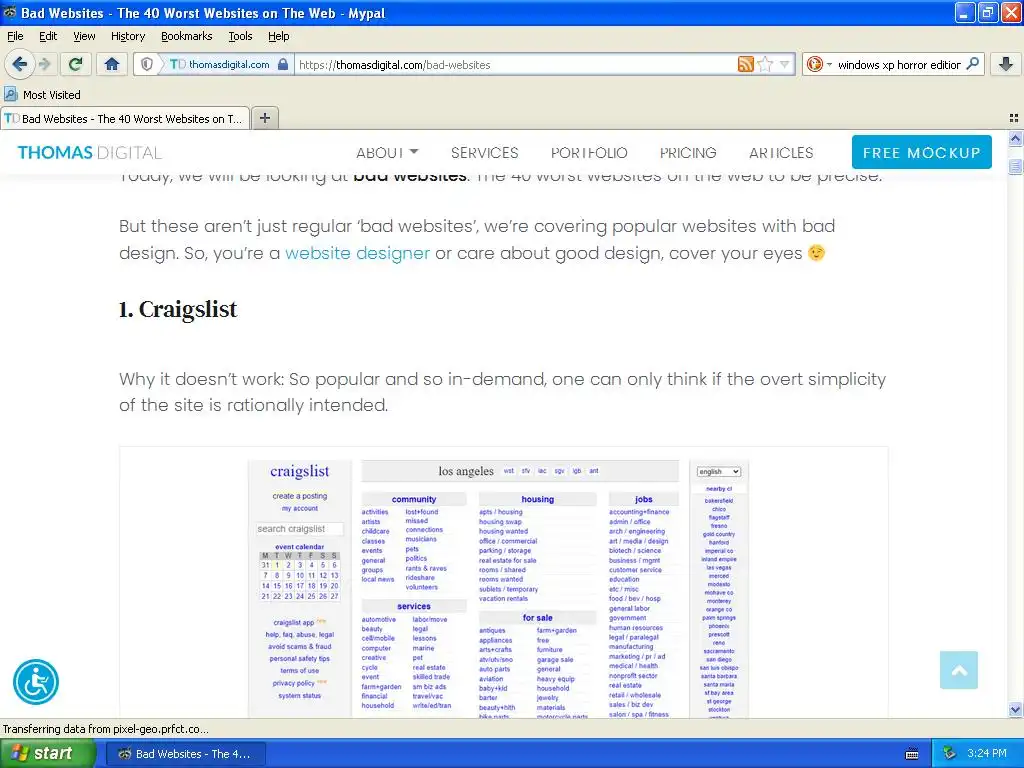Click the search box with horror edition text

pyautogui.click(x=899, y=64)
